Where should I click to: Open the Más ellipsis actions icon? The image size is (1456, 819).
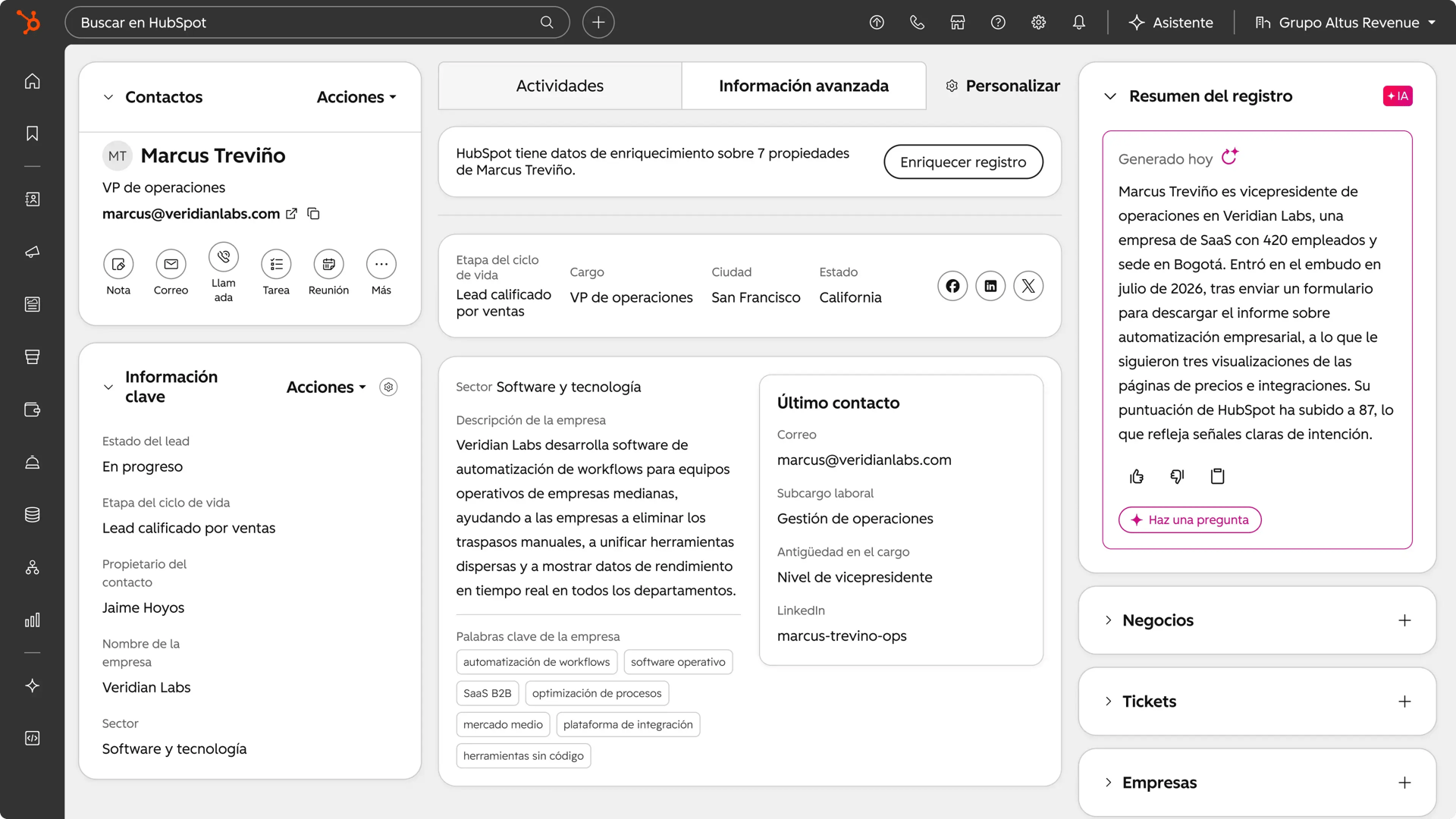pyautogui.click(x=381, y=264)
